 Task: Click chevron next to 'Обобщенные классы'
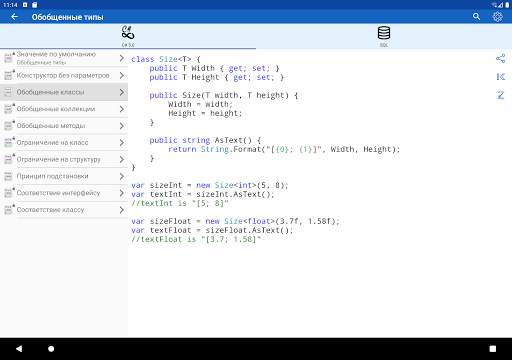pos(122,92)
